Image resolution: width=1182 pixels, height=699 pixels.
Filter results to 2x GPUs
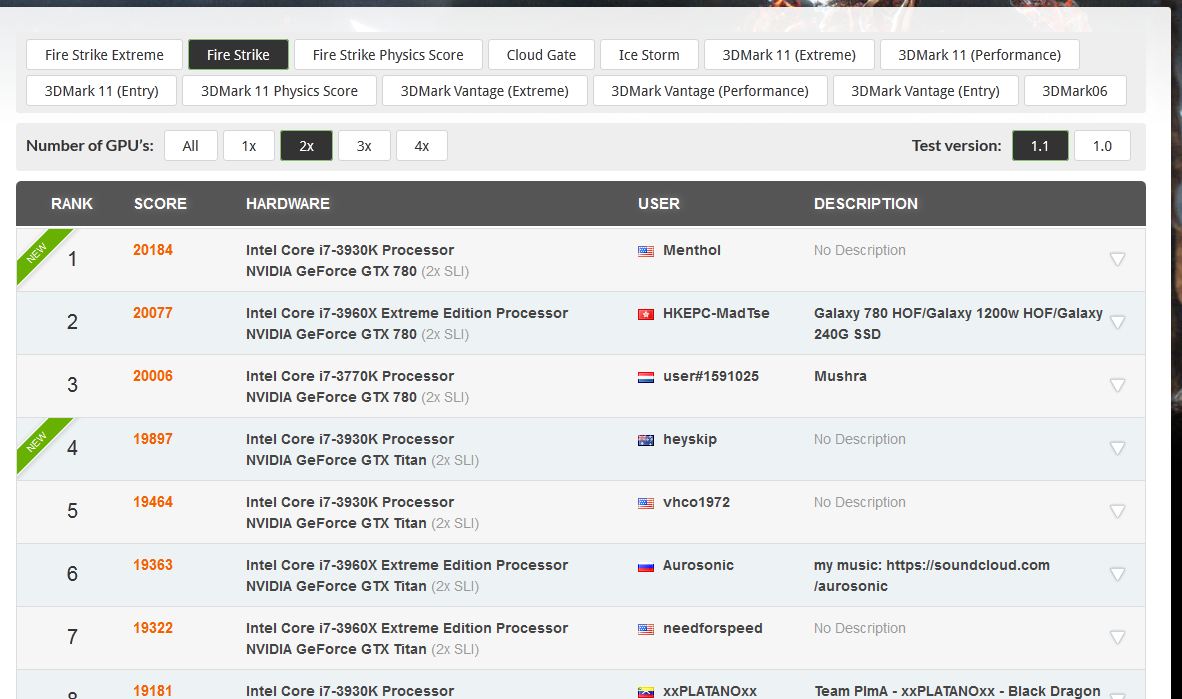(x=306, y=146)
